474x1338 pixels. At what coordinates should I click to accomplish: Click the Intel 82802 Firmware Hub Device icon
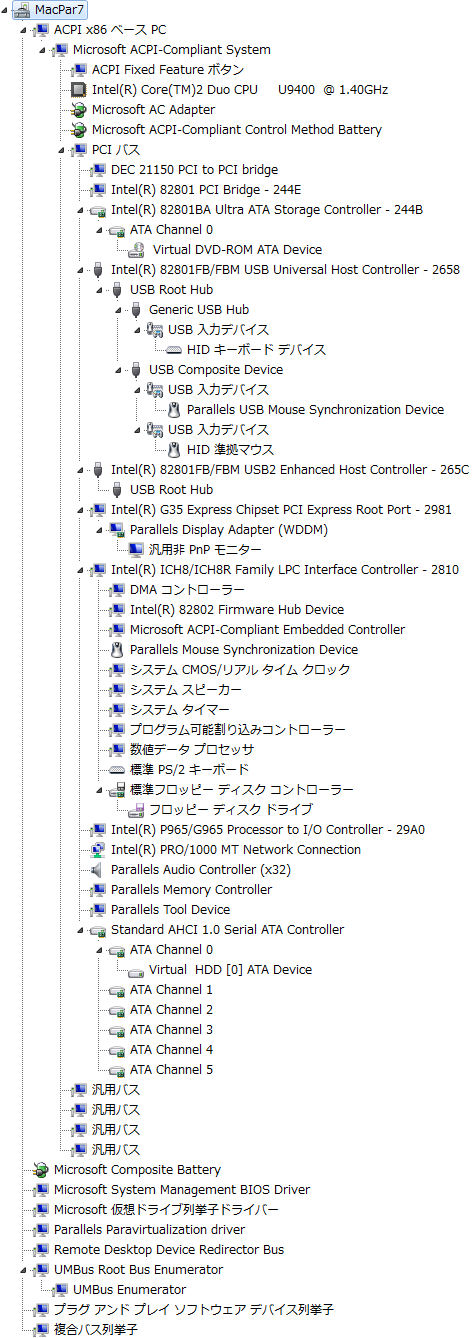point(117,610)
